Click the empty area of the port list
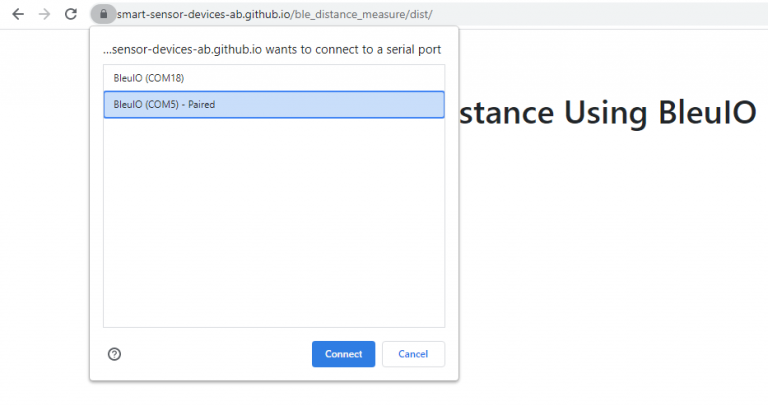Screen dimensions: 768x406 (x=273, y=220)
